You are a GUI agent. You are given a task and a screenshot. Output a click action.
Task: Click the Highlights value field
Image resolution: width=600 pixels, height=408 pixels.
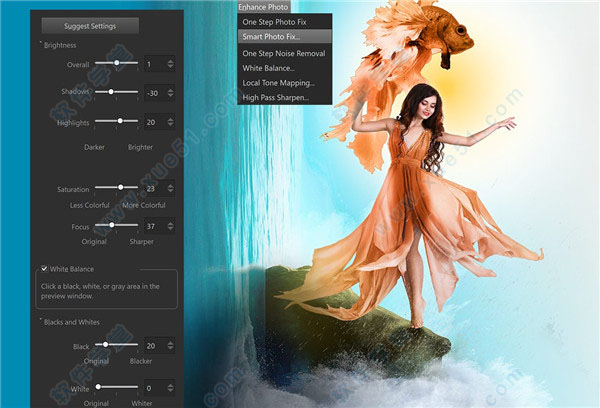point(156,121)
